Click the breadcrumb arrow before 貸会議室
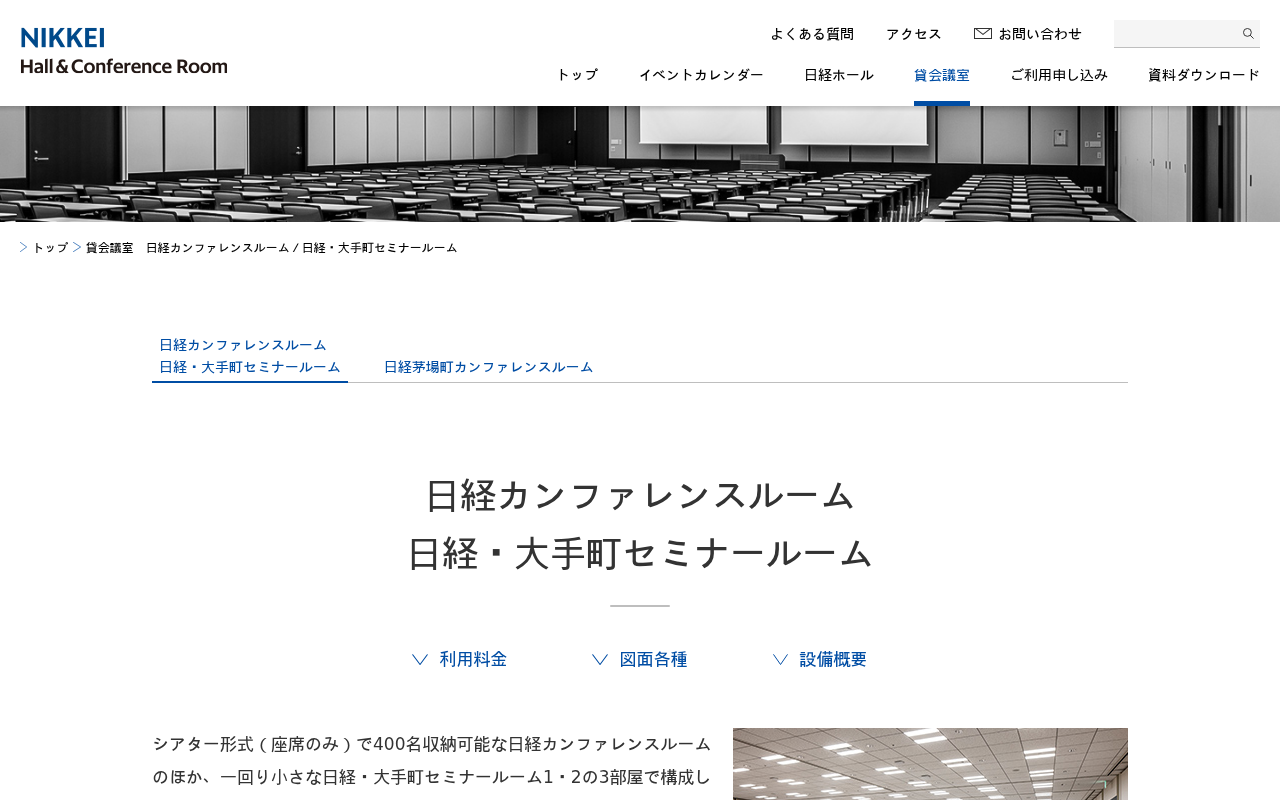The width and height of the screenshot is (1280, 800). pos(77,247)
